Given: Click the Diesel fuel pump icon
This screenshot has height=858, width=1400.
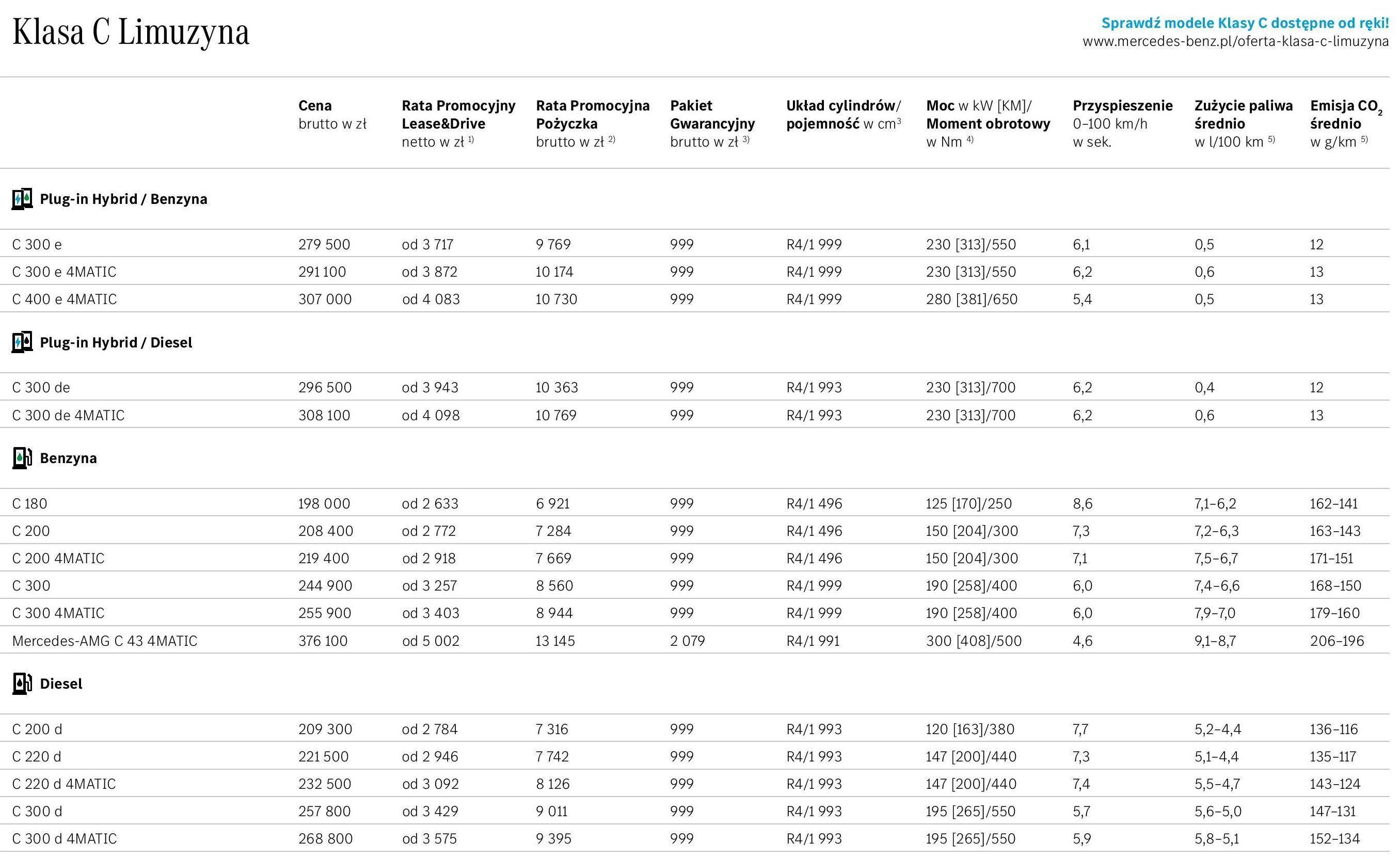Looking at the screenshot, I should (x=22, y=684).
